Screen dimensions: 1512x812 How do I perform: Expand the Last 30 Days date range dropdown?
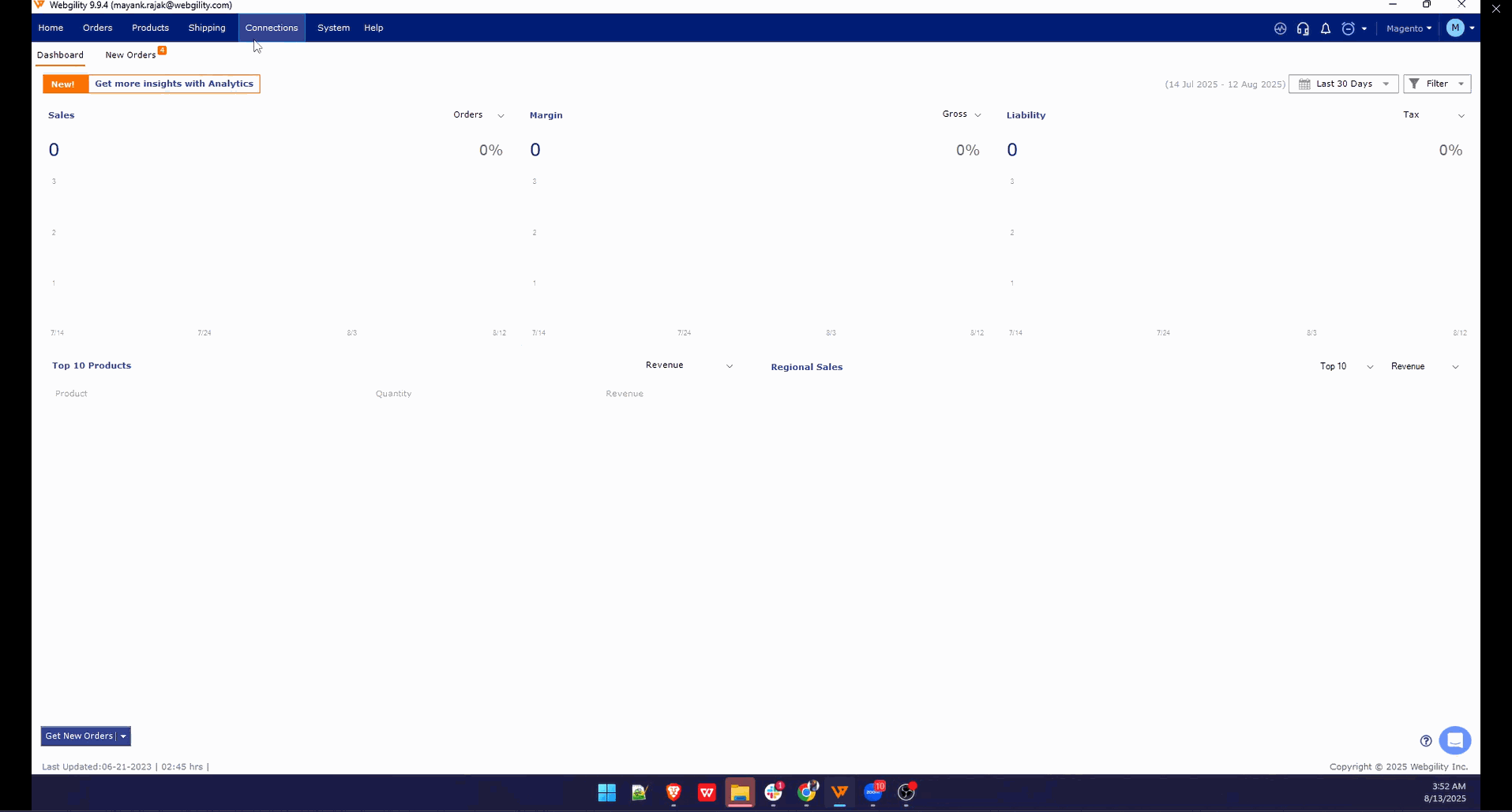coord(1343,84)
